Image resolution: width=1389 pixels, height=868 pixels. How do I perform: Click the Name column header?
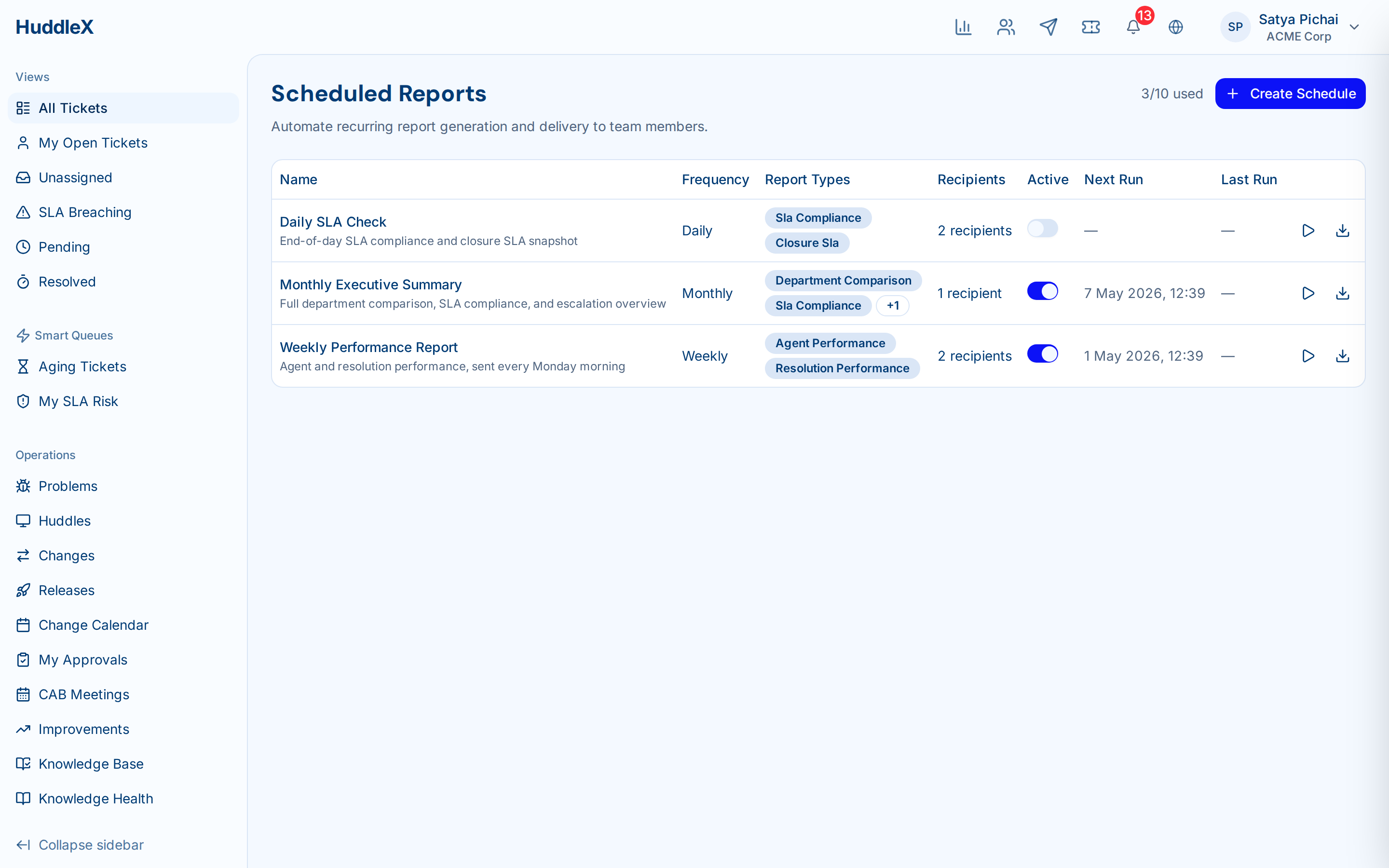pos(299,180)
